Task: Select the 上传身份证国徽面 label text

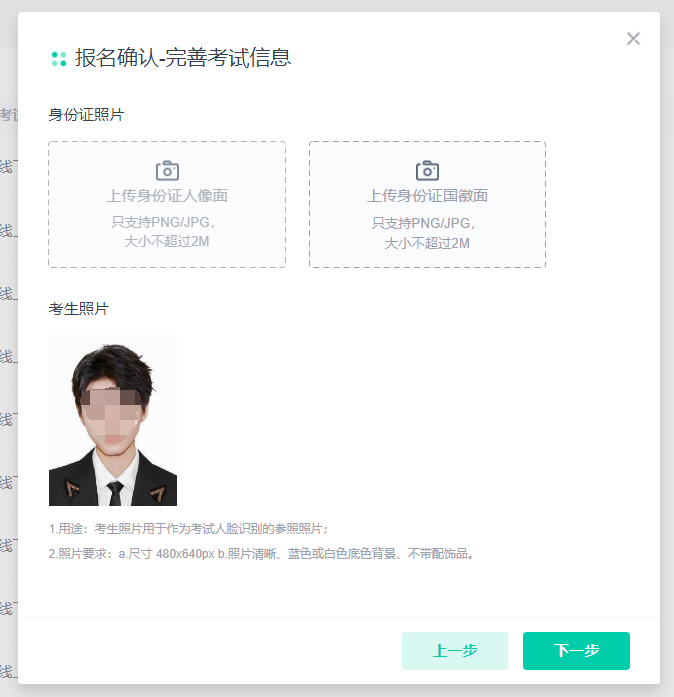Action: coord(427,196)
